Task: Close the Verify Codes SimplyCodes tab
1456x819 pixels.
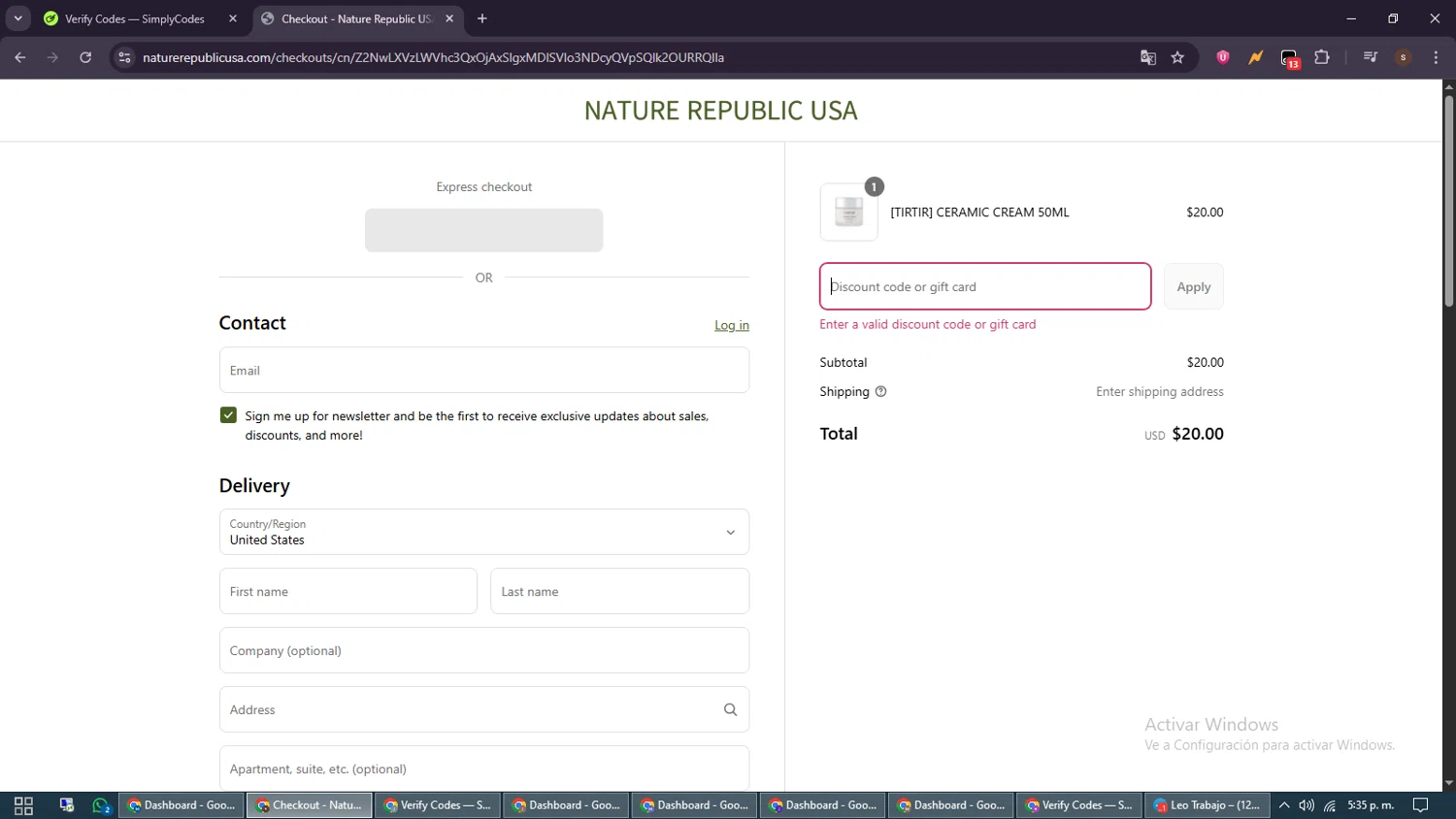Action: [x=233, y=18]
